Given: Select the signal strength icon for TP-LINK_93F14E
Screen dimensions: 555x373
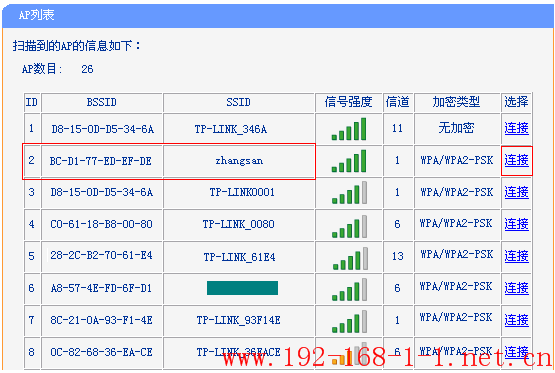Looking at the screenshot, I should (349, 321).
